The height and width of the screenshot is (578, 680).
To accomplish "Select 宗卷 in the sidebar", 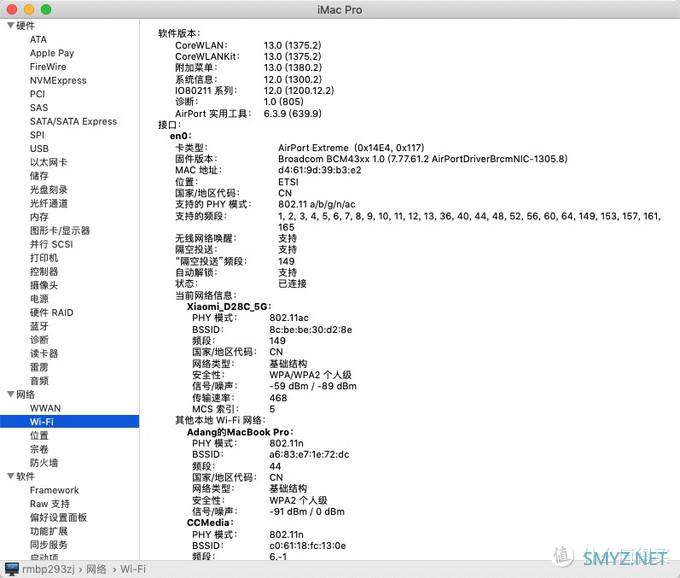I will tap(39, 449).
